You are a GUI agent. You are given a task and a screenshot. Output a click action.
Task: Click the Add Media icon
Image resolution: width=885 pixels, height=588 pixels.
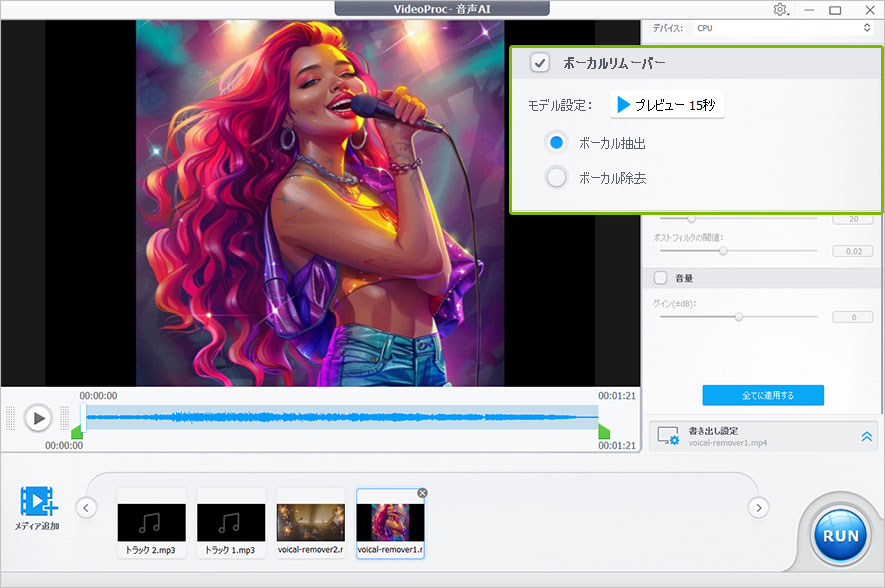[38, 501]
